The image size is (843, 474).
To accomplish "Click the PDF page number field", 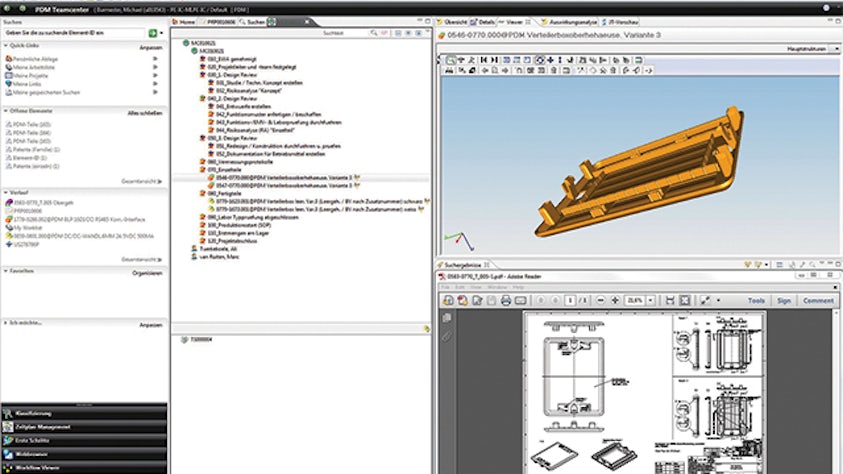I will 570,301.
